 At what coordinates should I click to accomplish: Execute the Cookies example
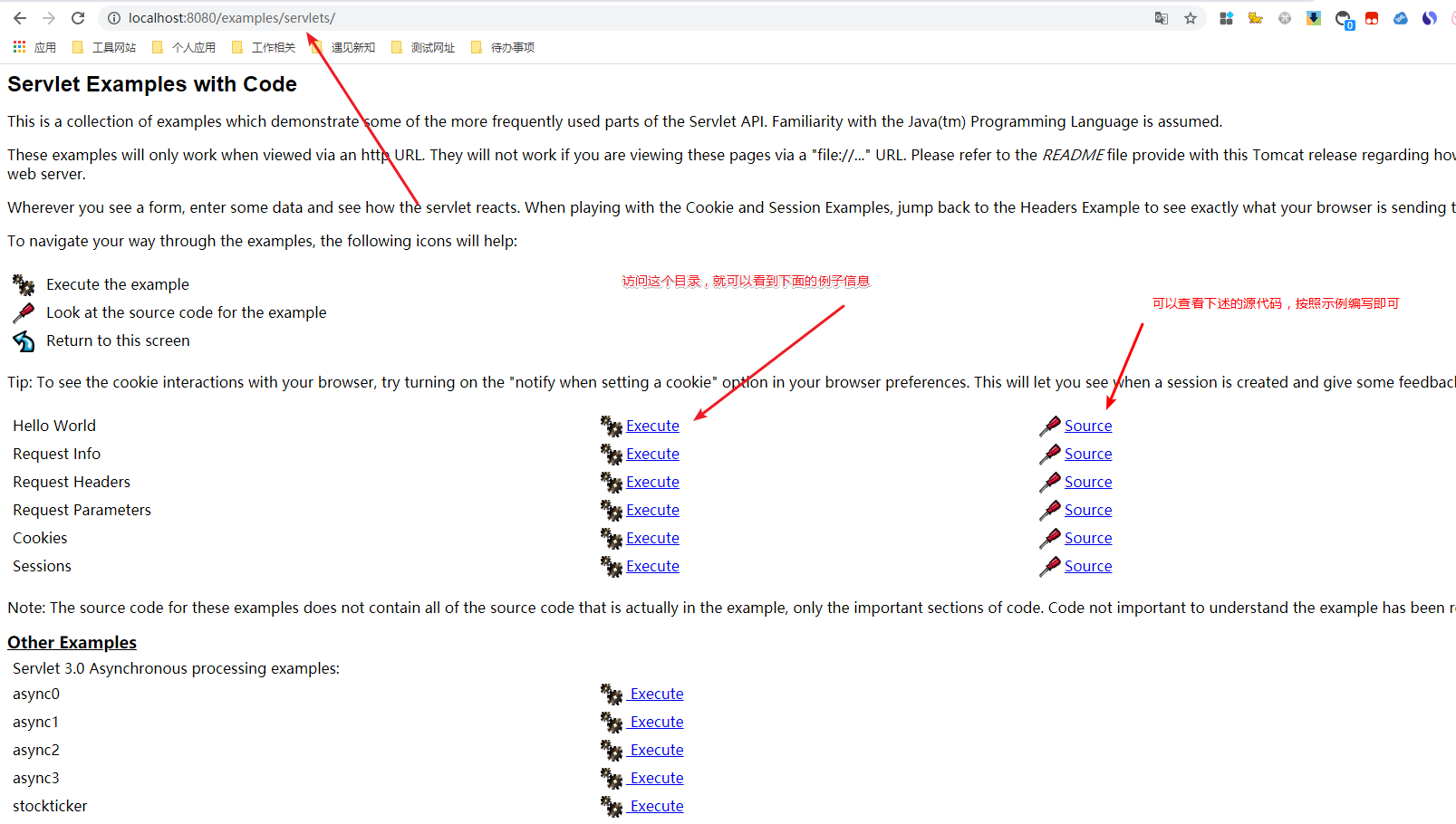652,538
